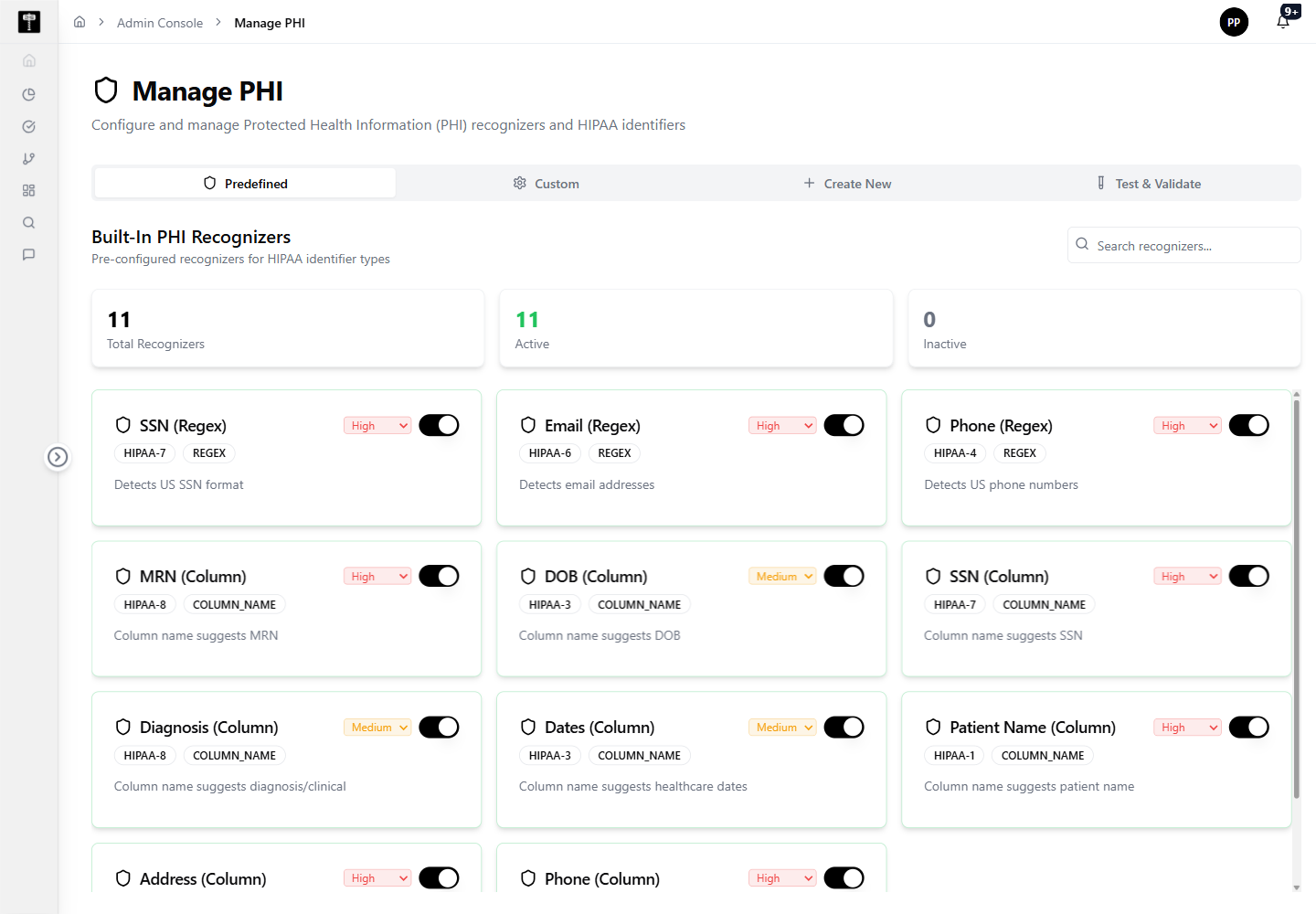Go to Admin Console breadcrumb

pos(160,23)
